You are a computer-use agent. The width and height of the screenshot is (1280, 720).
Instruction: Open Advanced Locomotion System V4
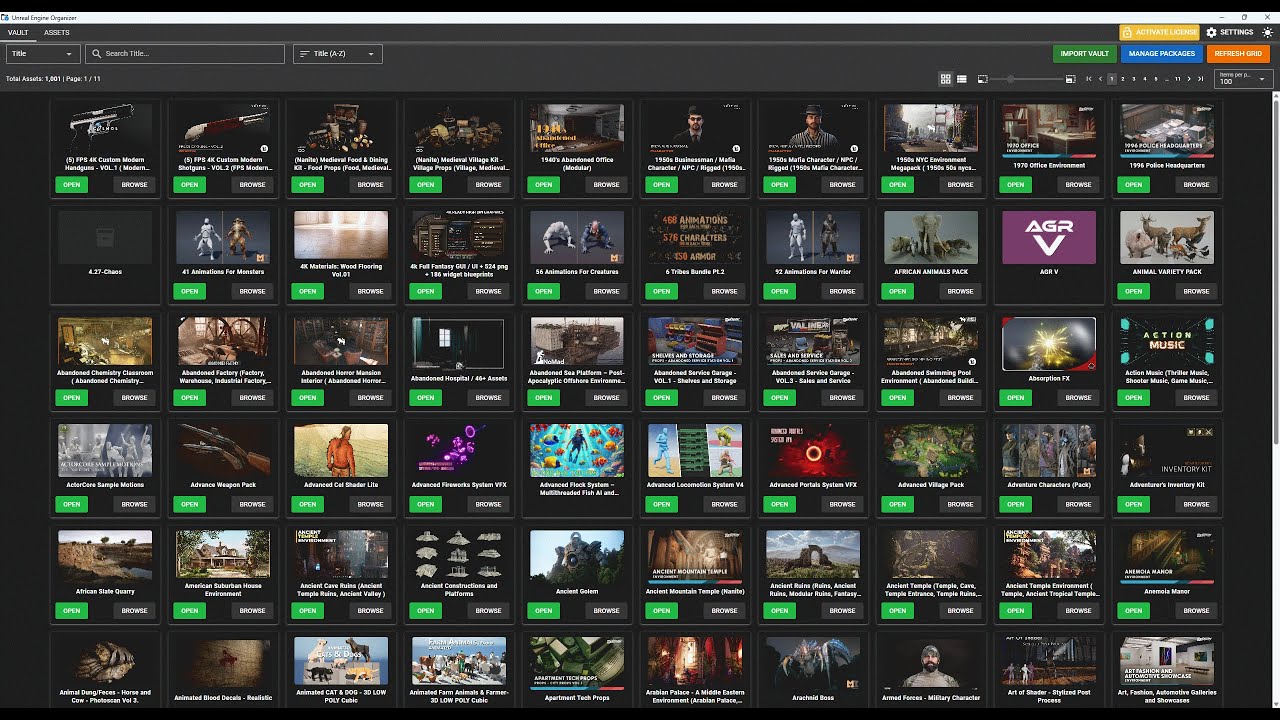661,504
